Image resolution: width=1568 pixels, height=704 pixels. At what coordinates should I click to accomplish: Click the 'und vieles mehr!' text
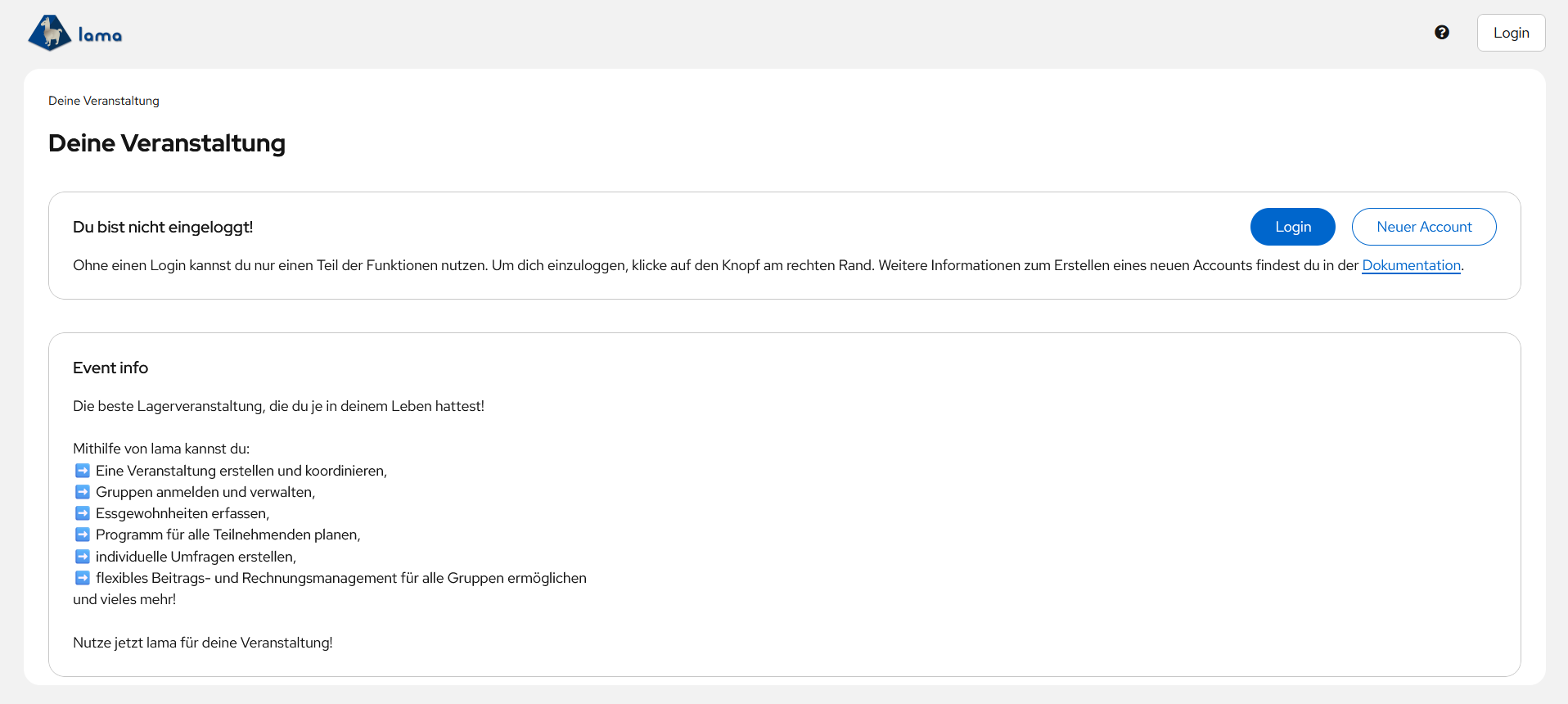coord(124,599)
